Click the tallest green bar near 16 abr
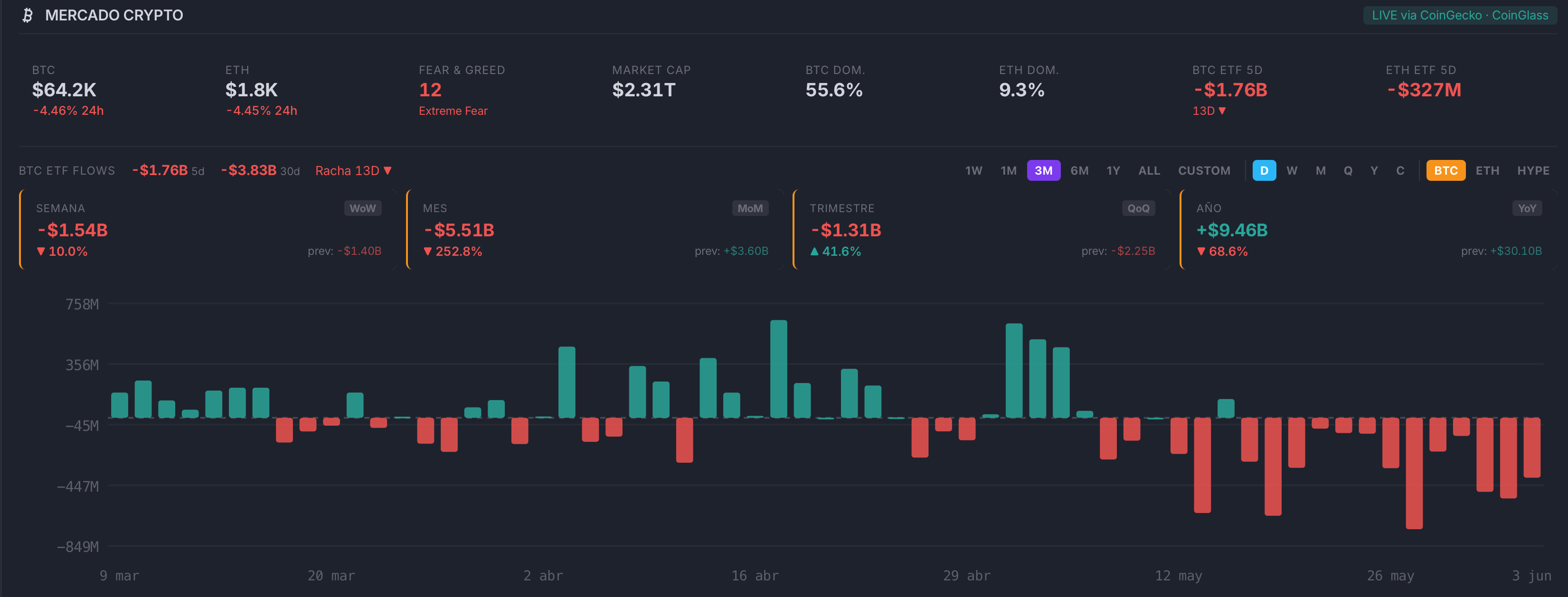The image size is (1568, 597). pos(778,369)
